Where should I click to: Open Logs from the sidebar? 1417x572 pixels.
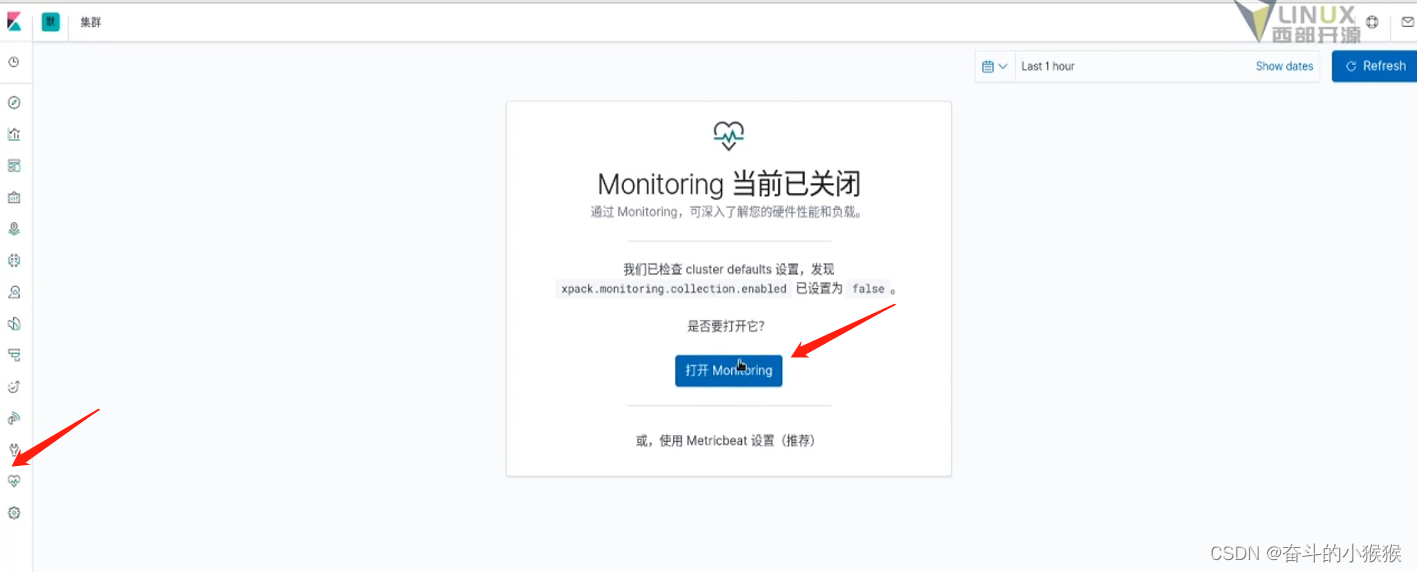(14, 323)
